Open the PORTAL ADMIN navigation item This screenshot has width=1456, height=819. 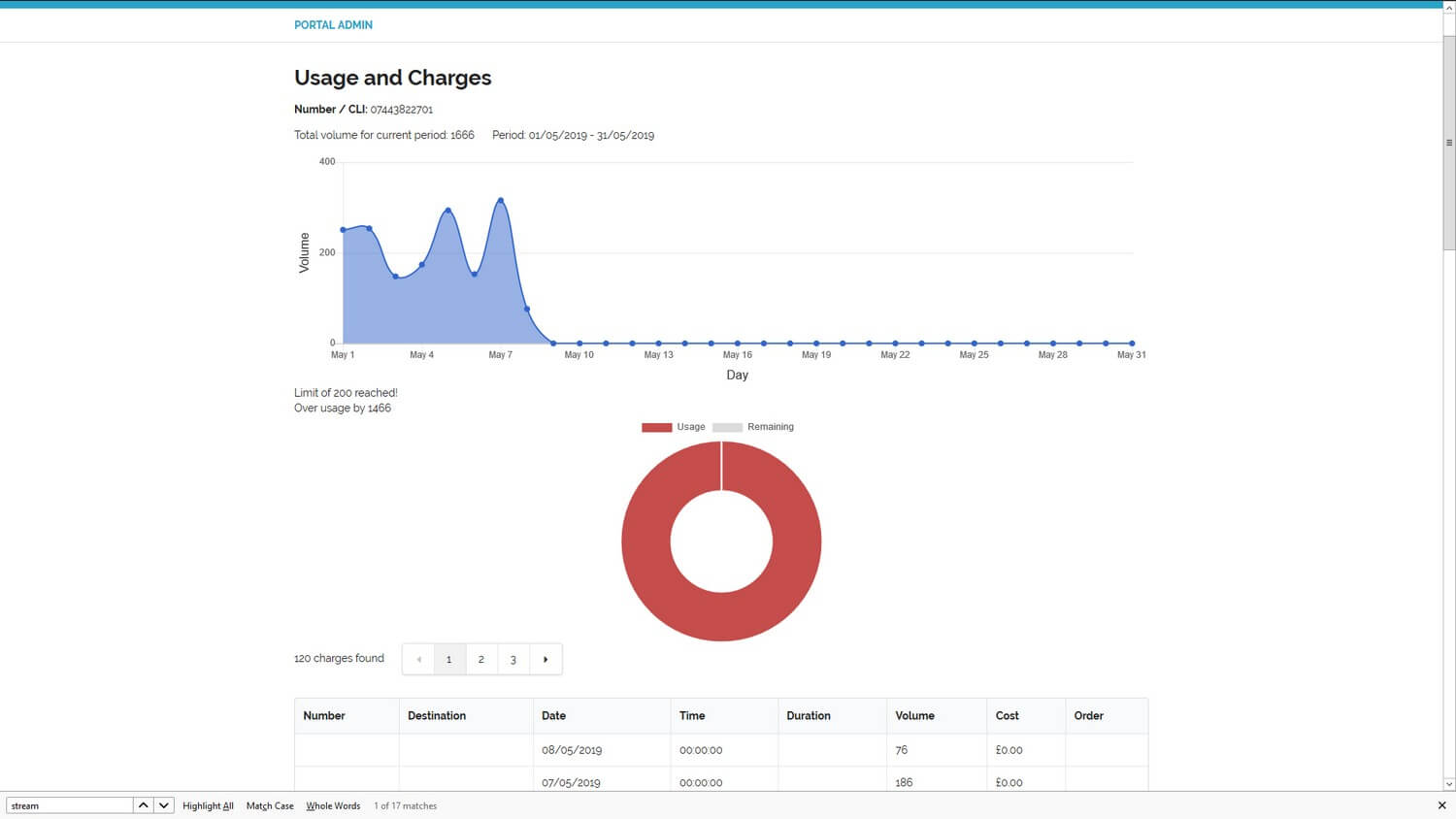[x=333, y=24]
